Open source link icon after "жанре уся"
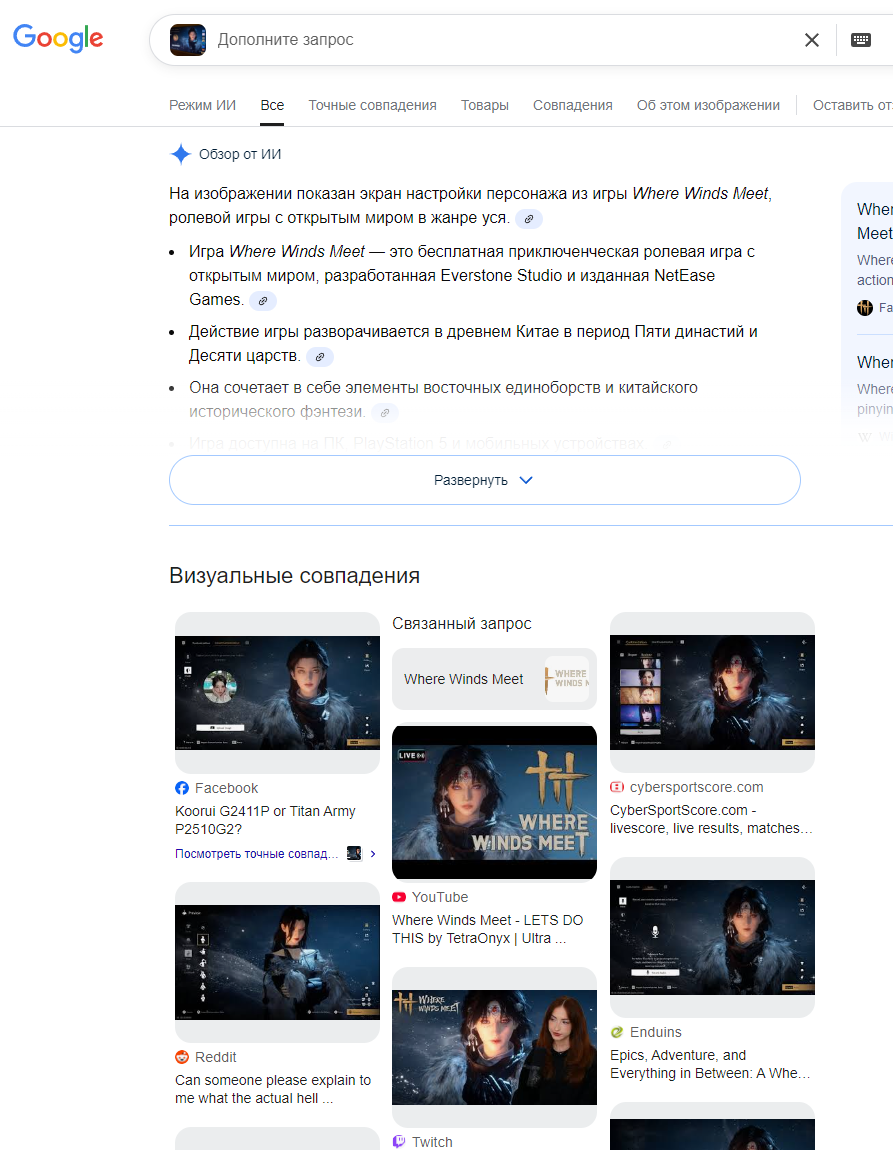This screenshot has width=893, height=1150. click(529, 219)
